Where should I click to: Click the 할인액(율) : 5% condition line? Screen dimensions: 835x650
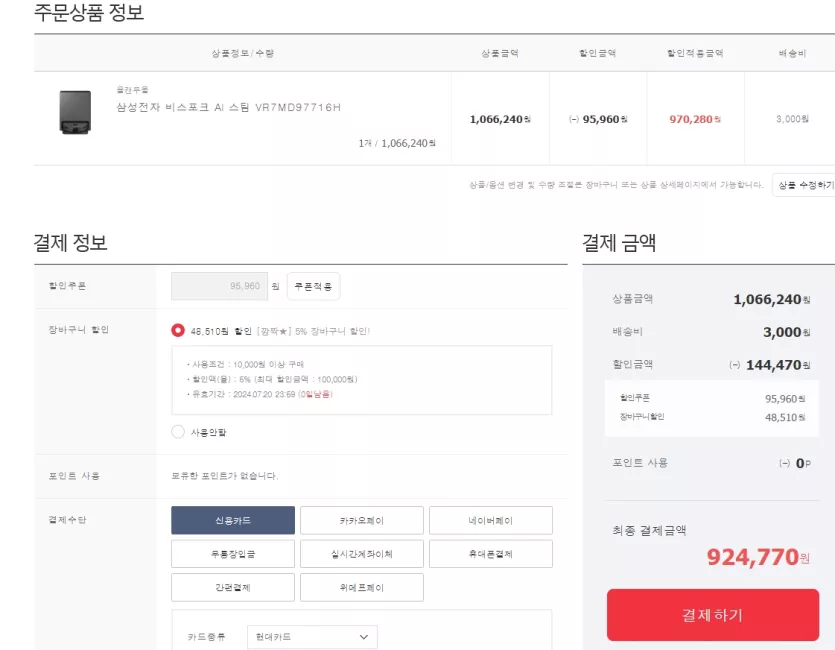tap(272, 379)
